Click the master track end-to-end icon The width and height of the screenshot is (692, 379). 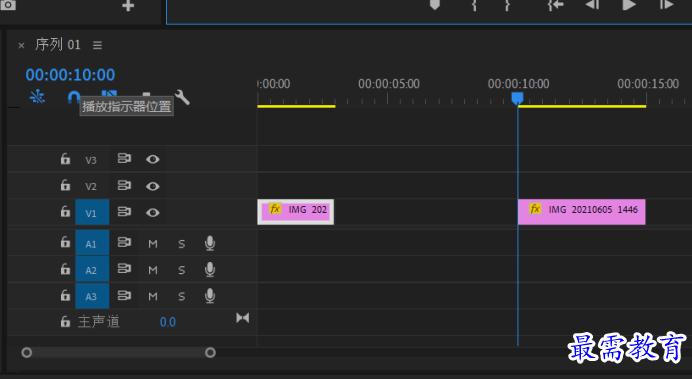tap(242, 318)
